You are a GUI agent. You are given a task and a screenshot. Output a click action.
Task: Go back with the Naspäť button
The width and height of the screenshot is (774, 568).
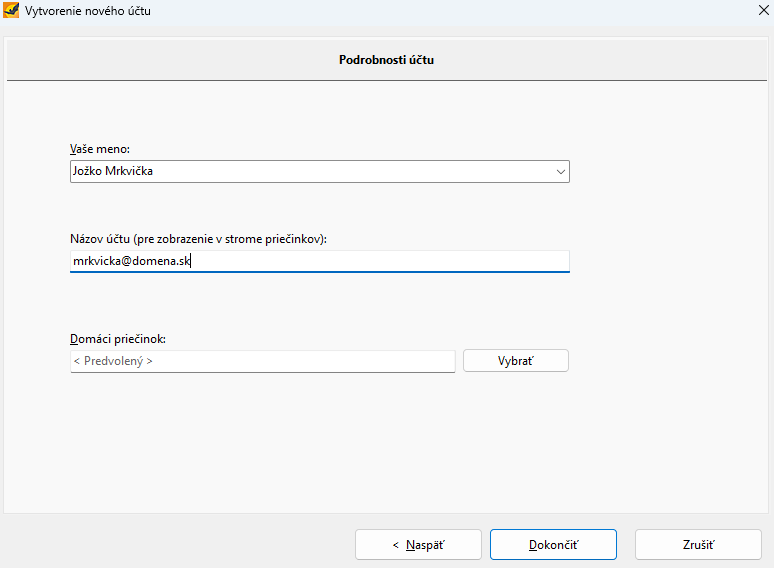pos(418,545)
